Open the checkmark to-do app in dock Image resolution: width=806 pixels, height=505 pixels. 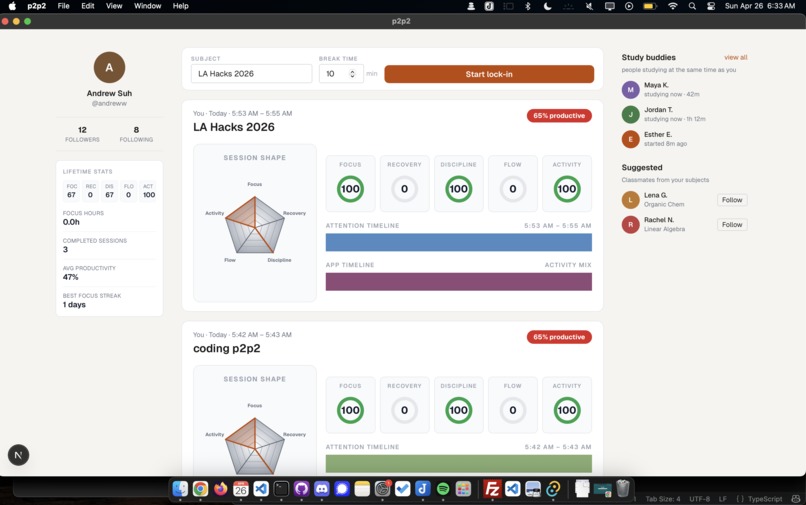click(402, 488)
